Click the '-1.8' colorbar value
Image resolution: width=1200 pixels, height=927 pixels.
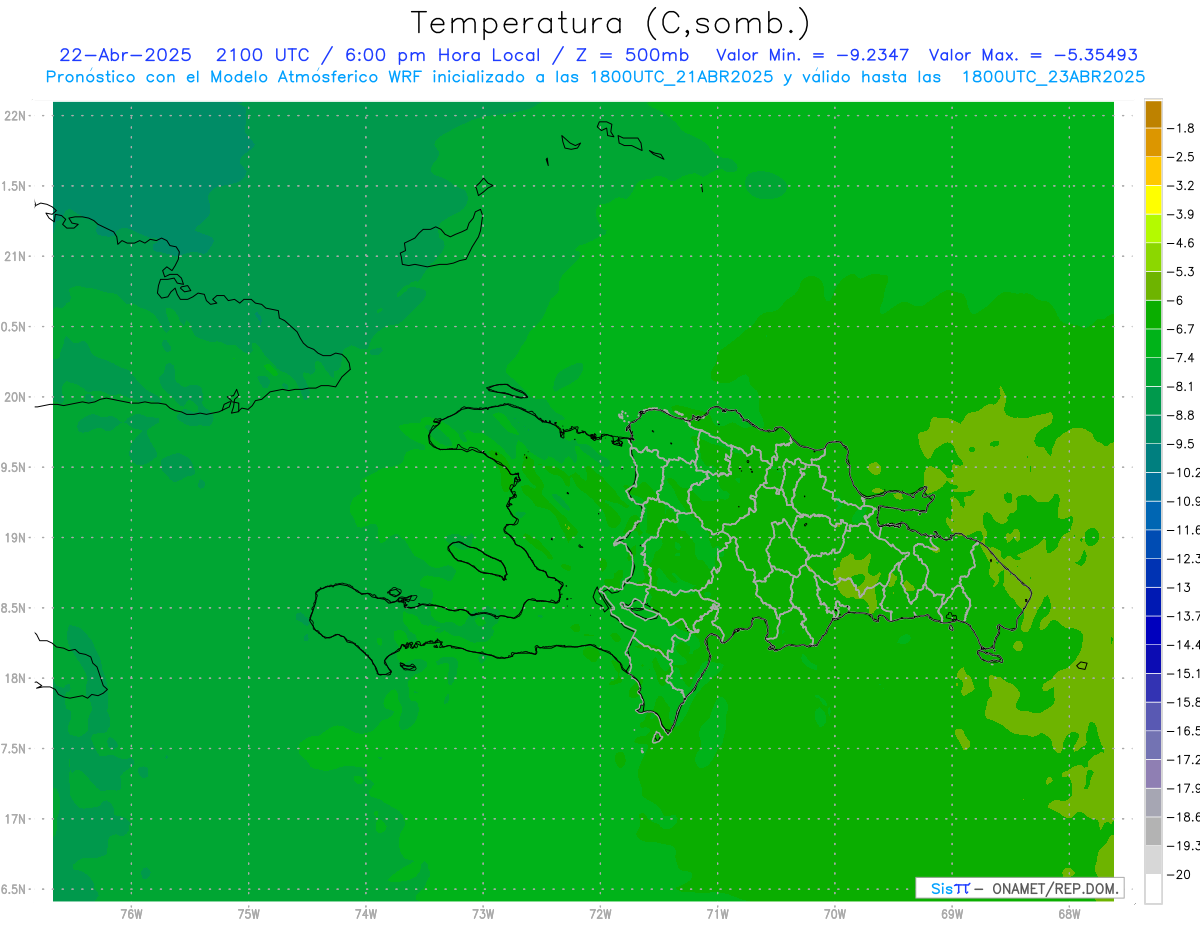[1181, 128]
